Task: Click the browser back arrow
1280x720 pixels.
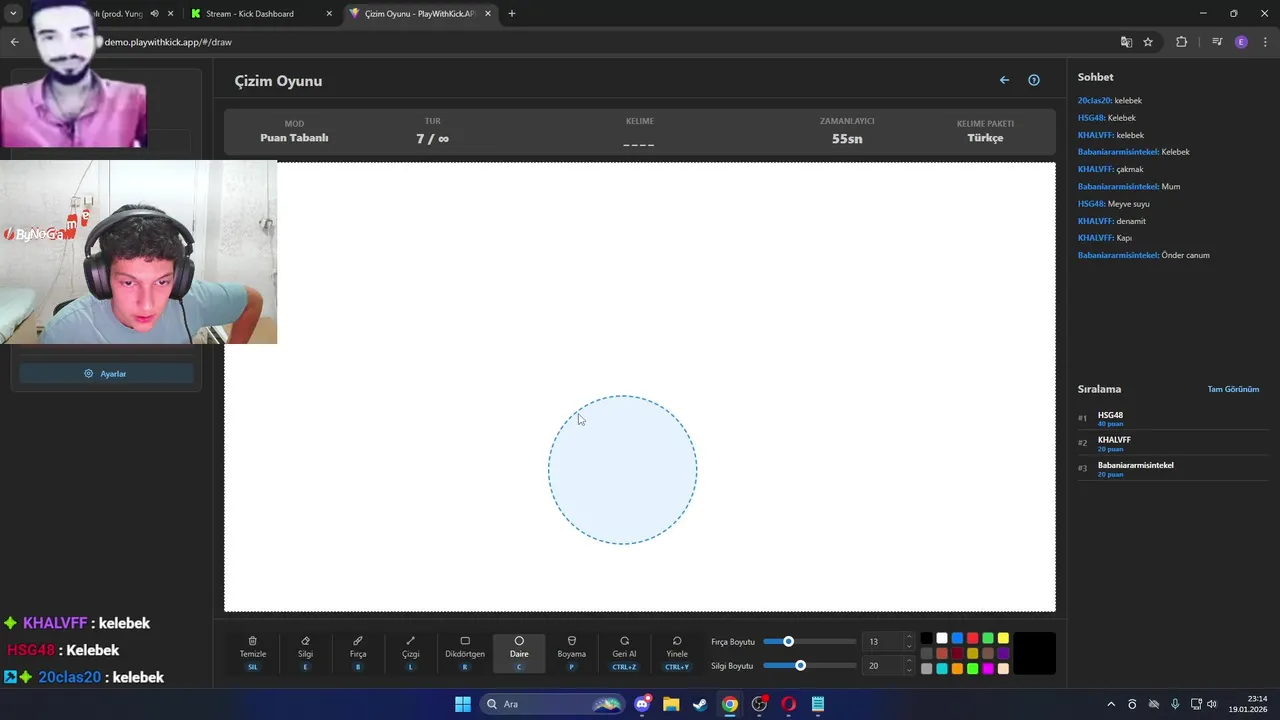Action: tap(14, 42)
